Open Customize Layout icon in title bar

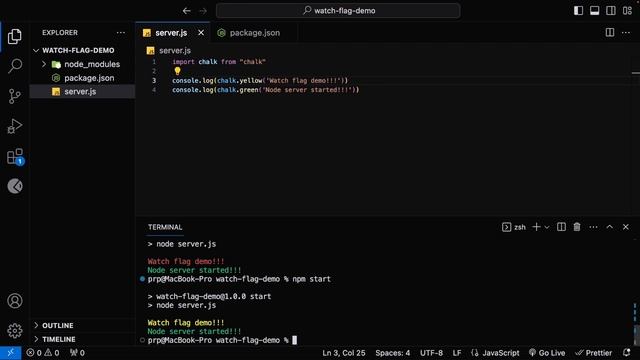pyautogui.click(x=627, y=11)
